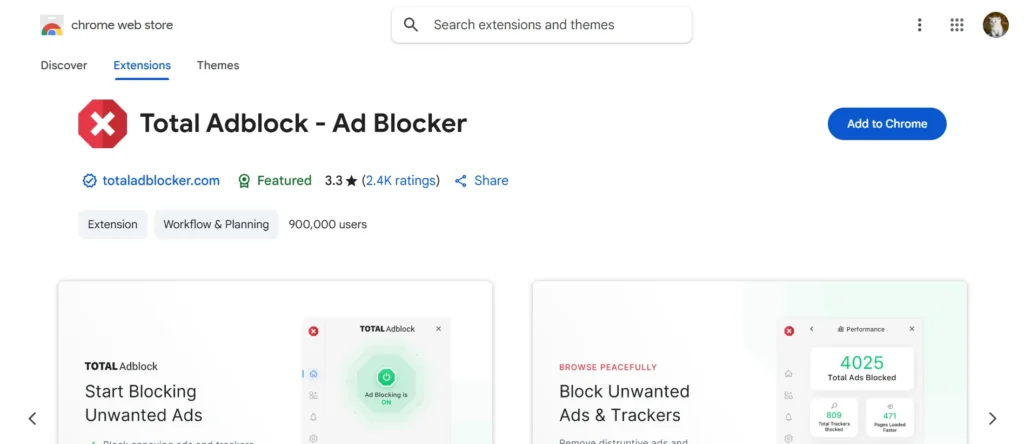Click the Workflow & Planning category chip

[x=216, y=224]
